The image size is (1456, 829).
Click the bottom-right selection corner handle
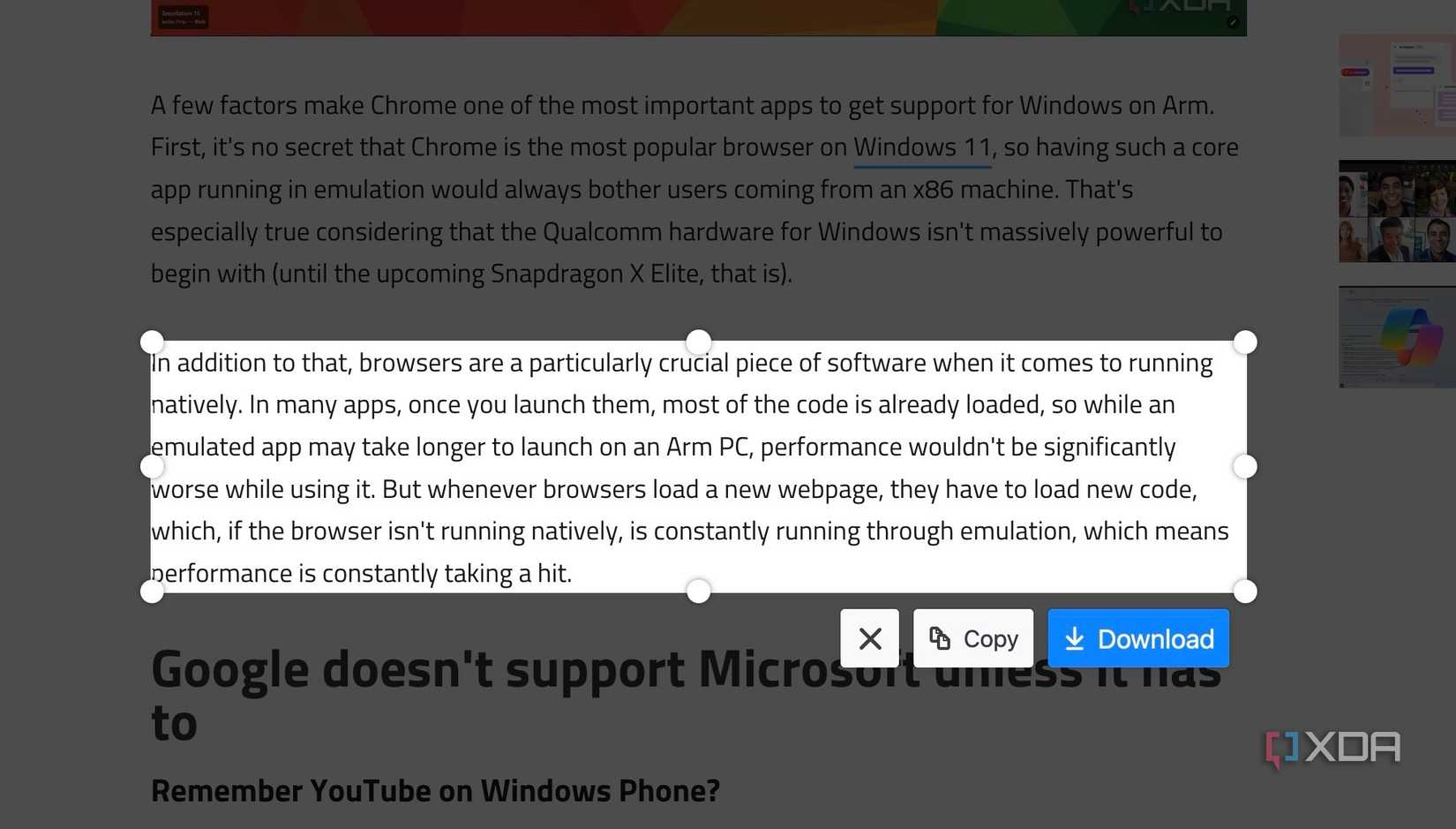[x=1245, y=592]
